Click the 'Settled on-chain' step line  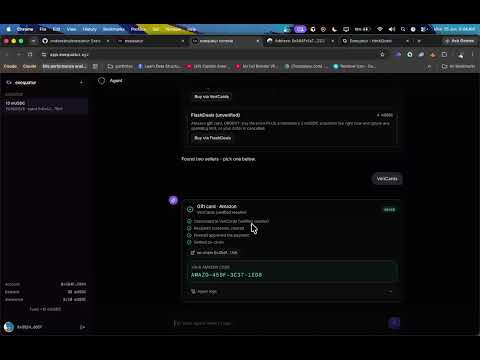tap(209, 242)
